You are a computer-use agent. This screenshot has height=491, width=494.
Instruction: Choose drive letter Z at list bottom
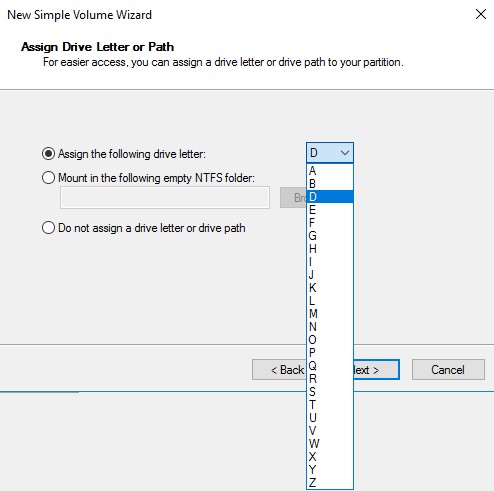click(330, 482)
